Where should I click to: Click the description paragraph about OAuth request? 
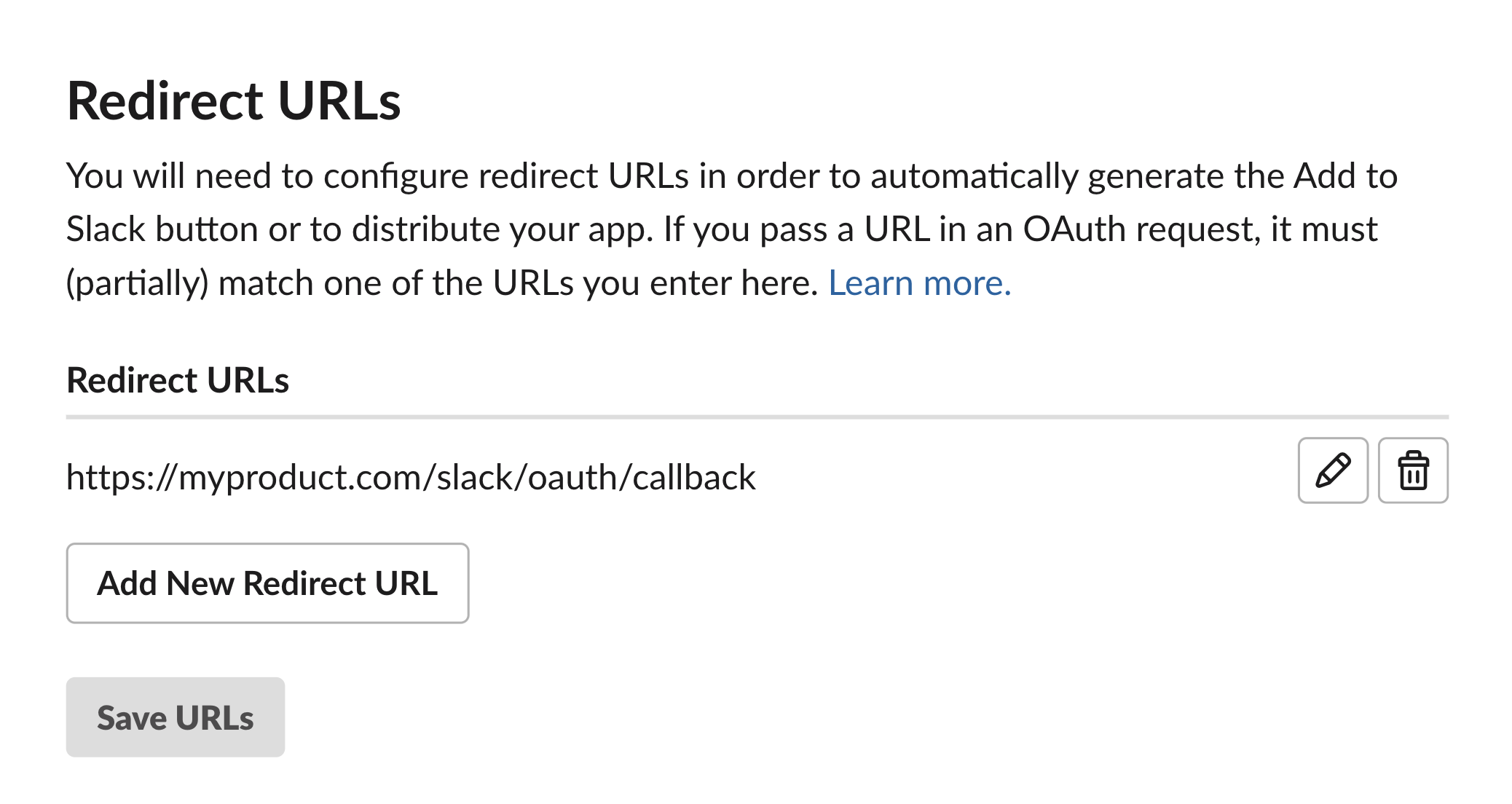pyautogui.click(x=732, y=229)
